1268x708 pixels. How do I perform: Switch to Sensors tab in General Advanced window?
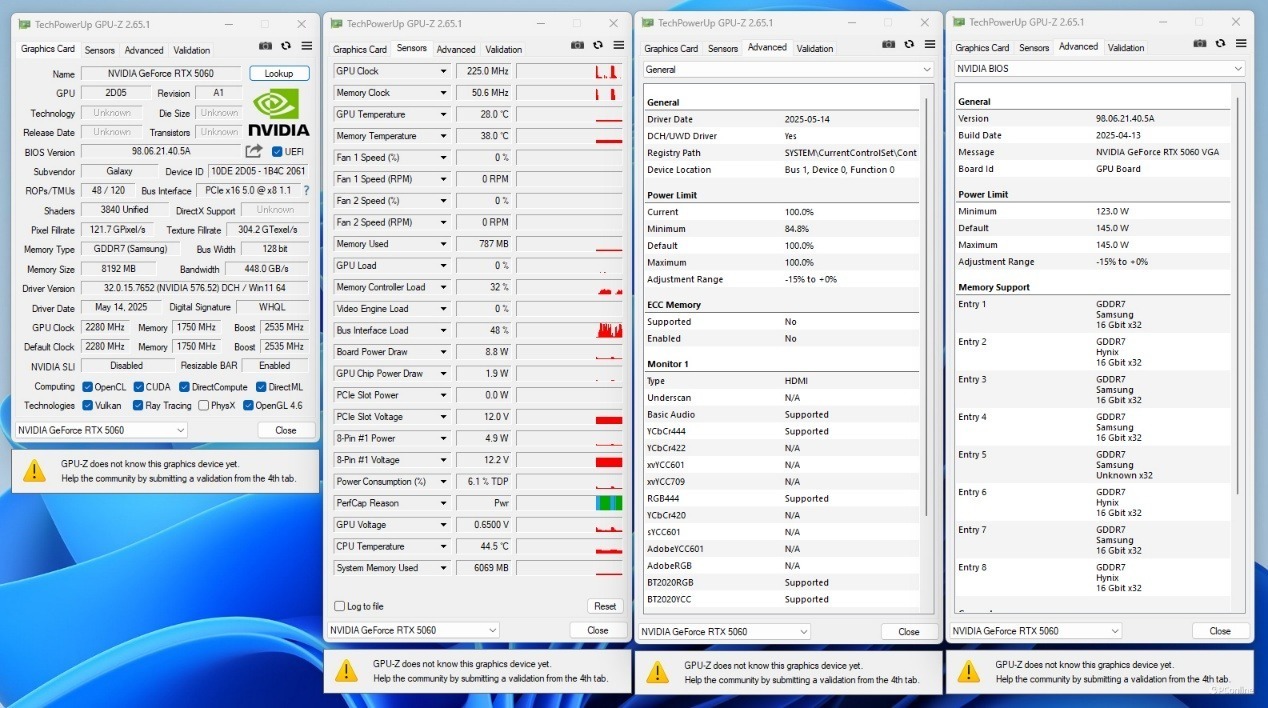(x=723, y=49)
